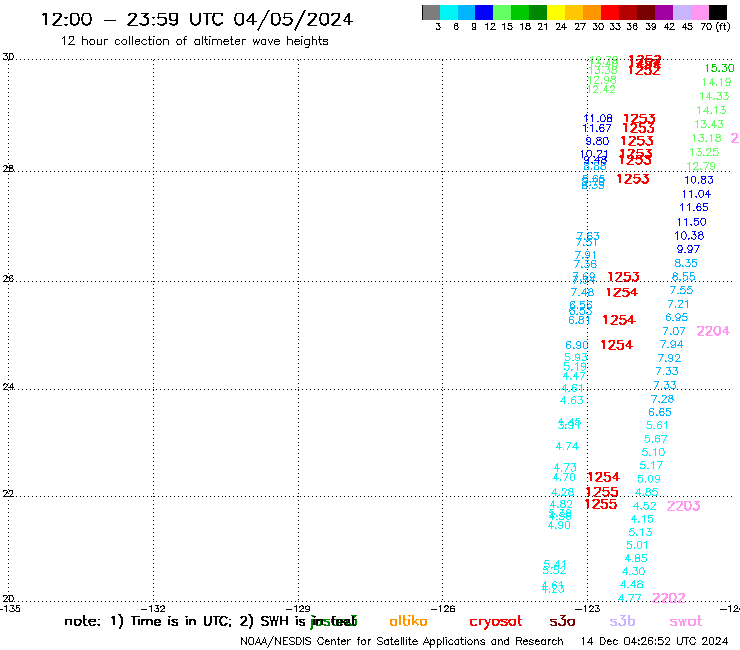Image resolution: width=740 pixels, height=650 pixels.
Task: Click the 4.63 reading on the left track
Action: pos(572,400)
